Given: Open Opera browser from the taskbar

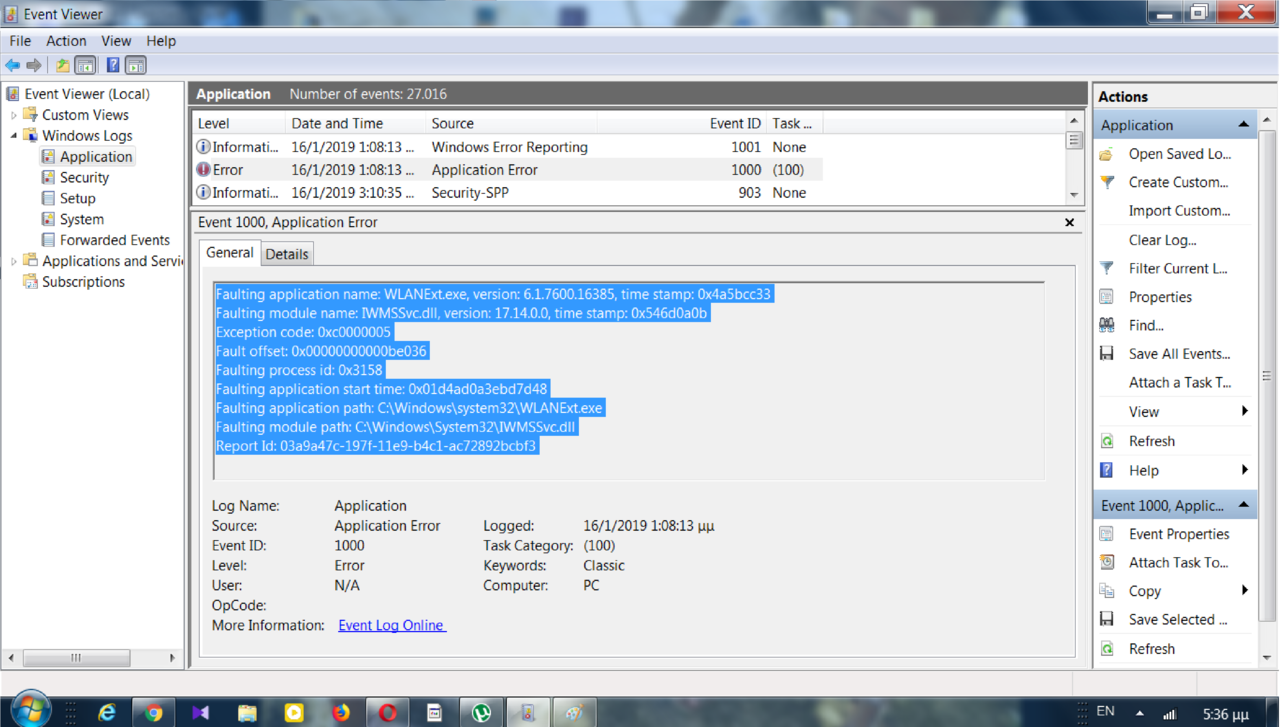Looking at the screenshot, I should [388, 712].
